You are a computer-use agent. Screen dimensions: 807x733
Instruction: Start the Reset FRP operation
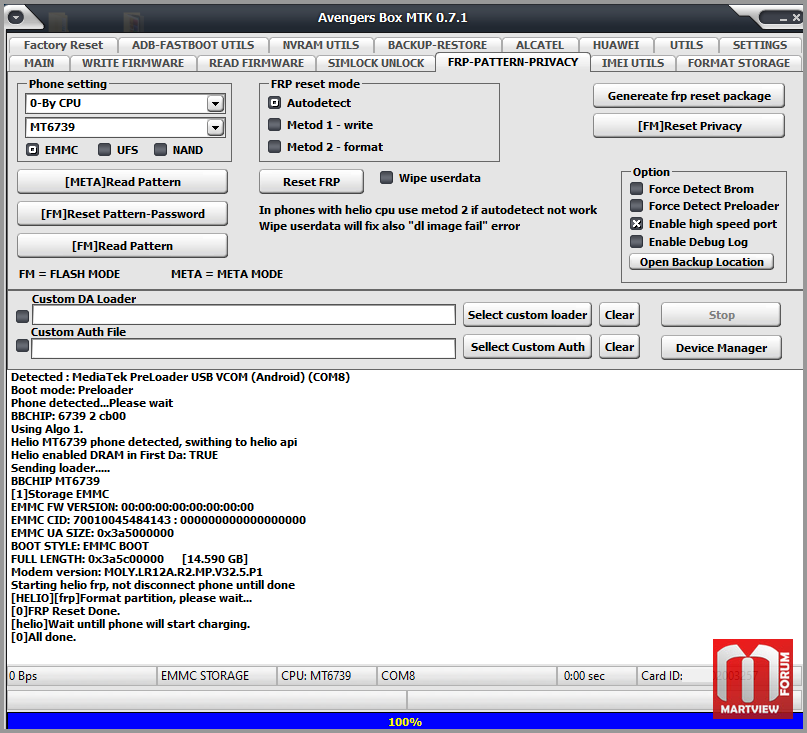pos(311,182)
